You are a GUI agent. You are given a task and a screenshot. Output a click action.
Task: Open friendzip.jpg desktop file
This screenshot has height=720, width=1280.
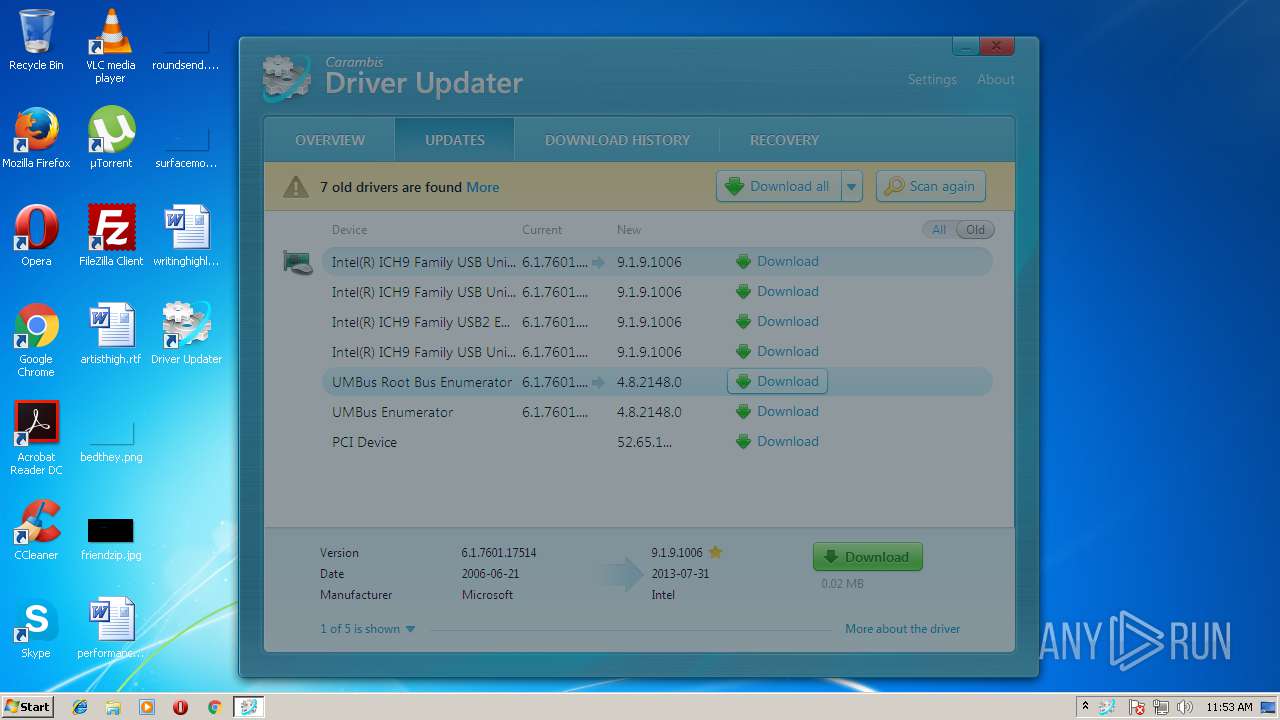[x=111, y=538]
